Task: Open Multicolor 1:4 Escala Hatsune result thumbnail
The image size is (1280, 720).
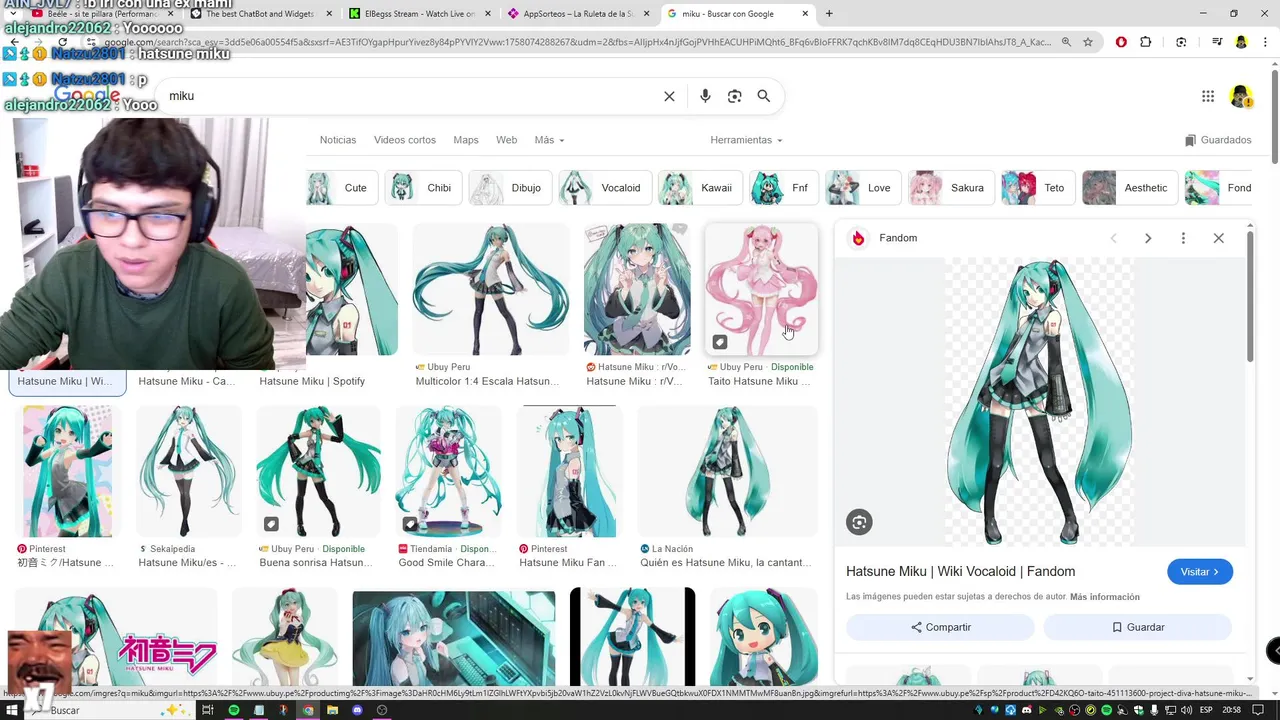Action: [x=490, y=289]
